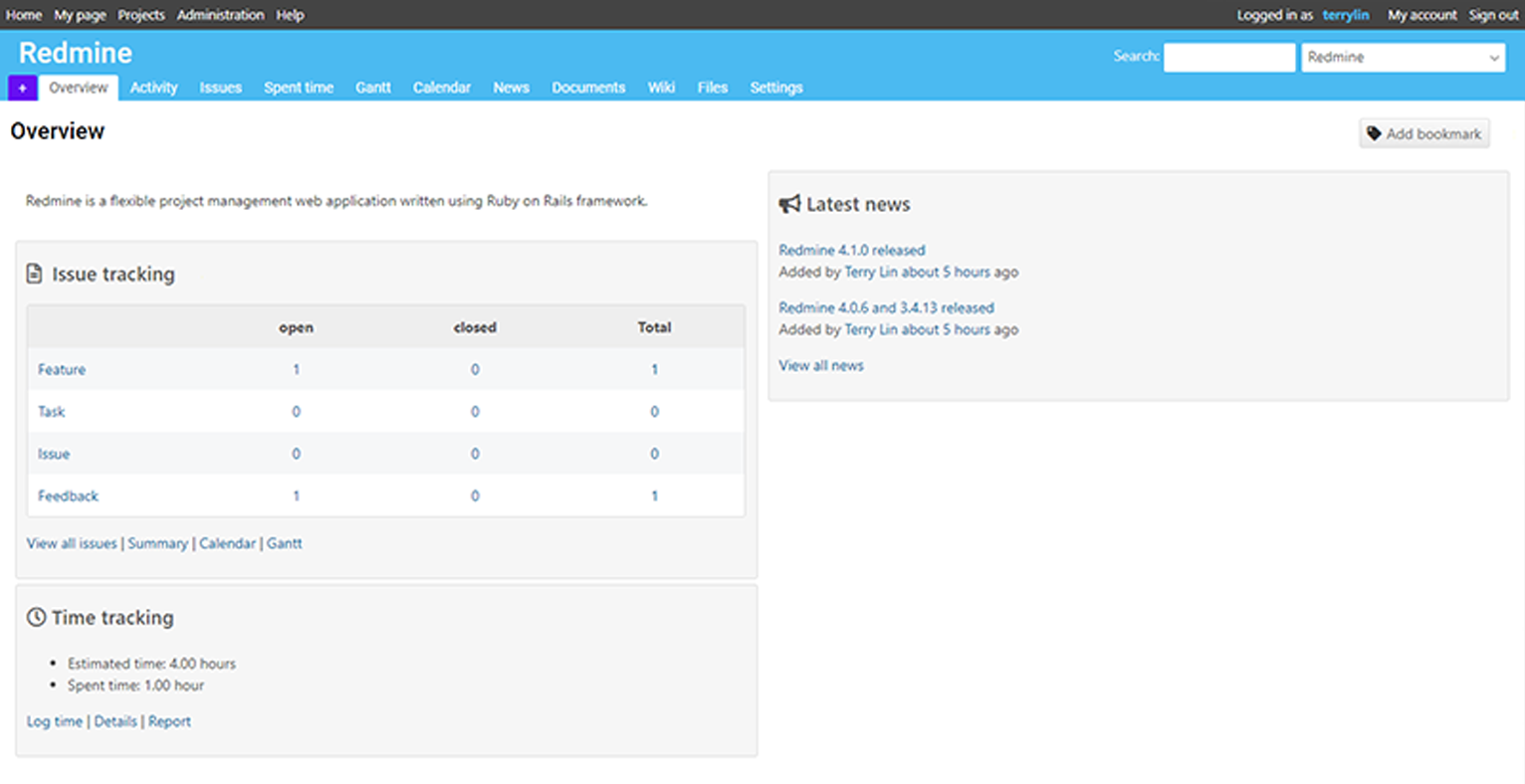Viewport: 1525px width, 784px height.
Task: Click Sign out
Action: 1493,15
